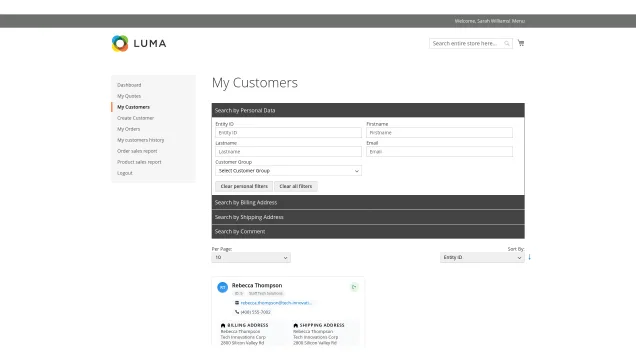Click the My Customers page heading
Image resolution: width=640 pixels, height=360 pixels.
pyautogui.click(x=255, y=83)
